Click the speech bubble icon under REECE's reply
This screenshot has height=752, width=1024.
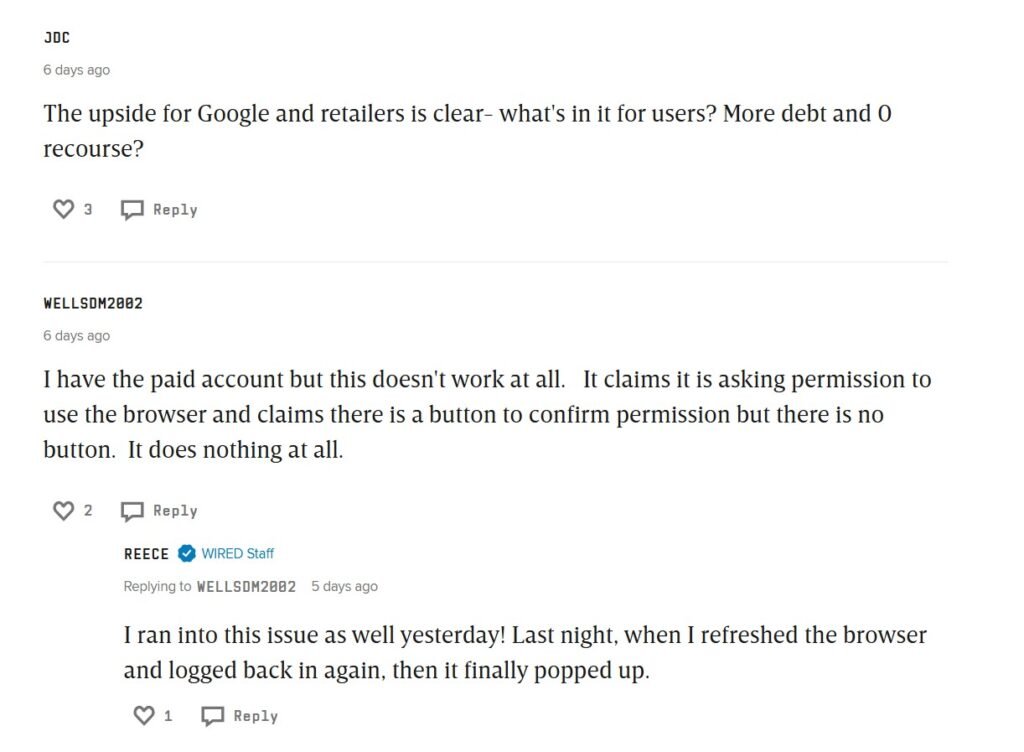tap(213, 716)
